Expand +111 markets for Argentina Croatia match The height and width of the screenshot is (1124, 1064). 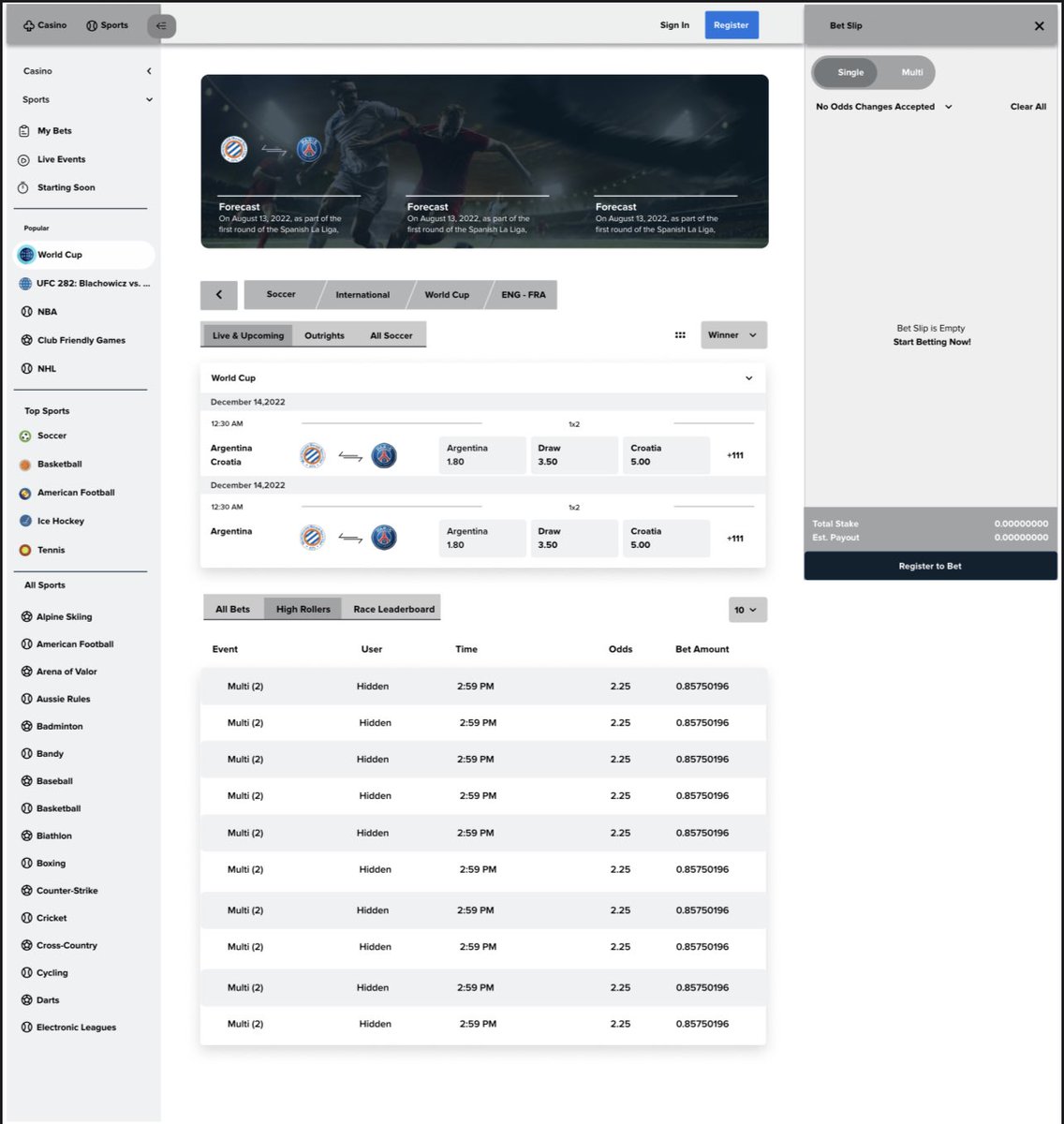click(735, 455)
